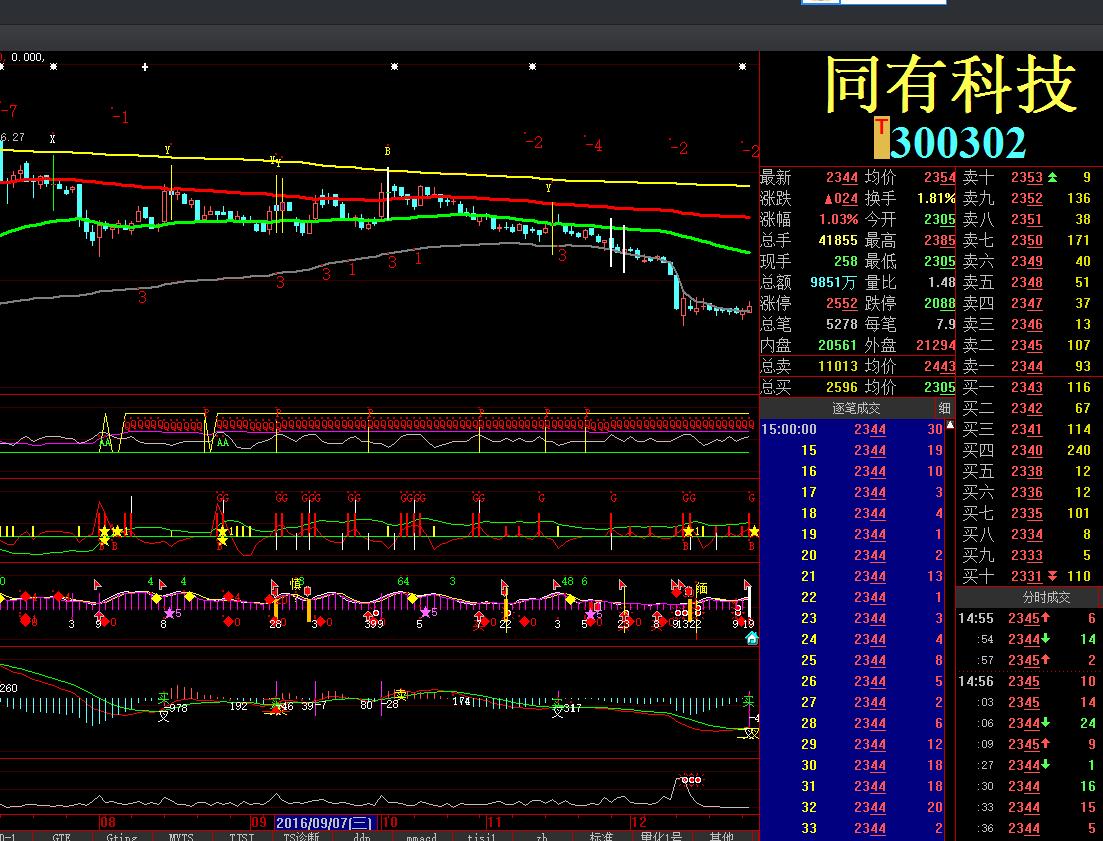The width and height of the screenshot is (1103, 841).
Task: Click the 细 detail button
Action: (944, 408)
